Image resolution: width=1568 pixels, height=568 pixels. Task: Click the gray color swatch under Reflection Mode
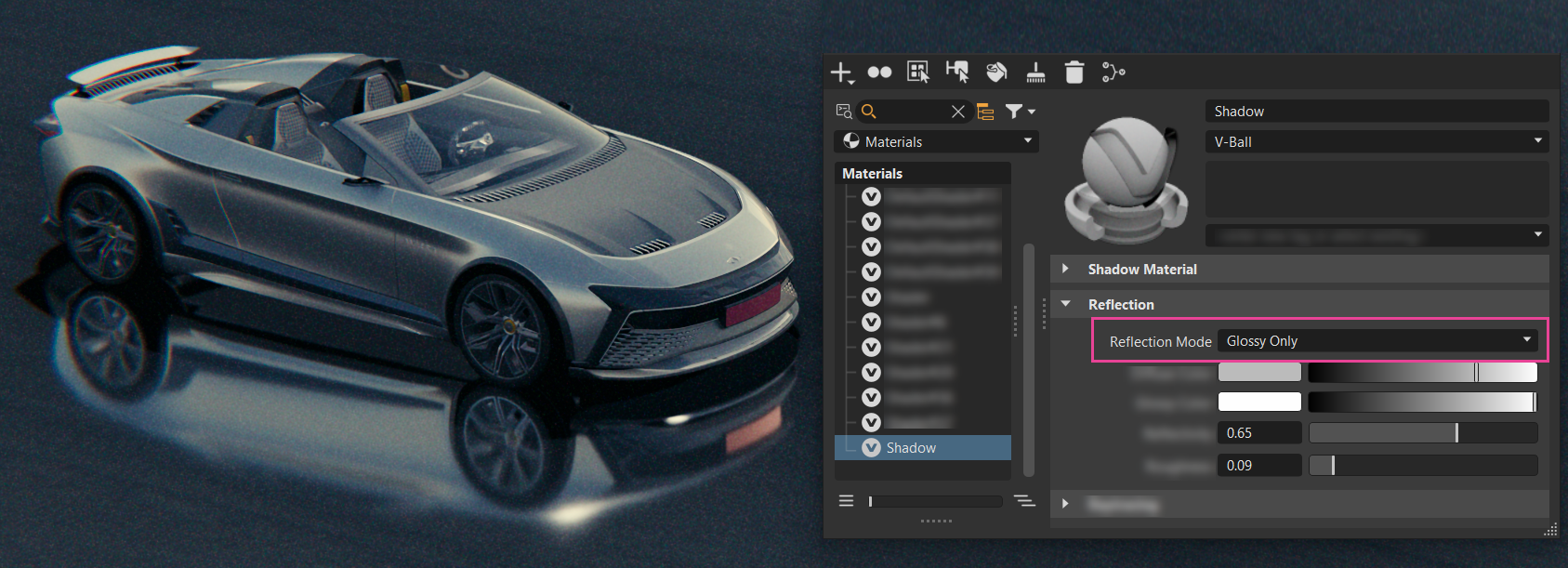[1259, 373]
